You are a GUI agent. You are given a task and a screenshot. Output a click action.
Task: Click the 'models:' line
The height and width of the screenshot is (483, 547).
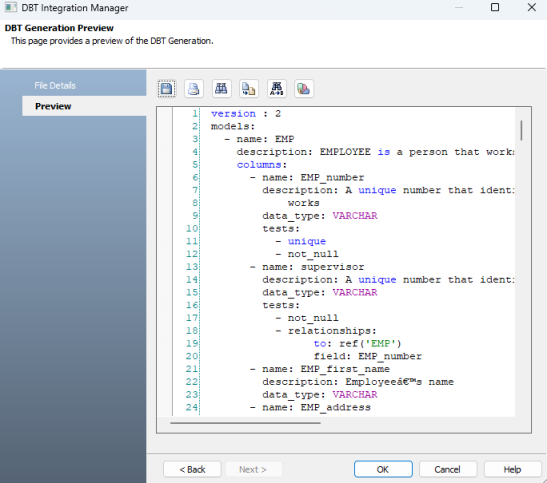(x=233, y=126)
